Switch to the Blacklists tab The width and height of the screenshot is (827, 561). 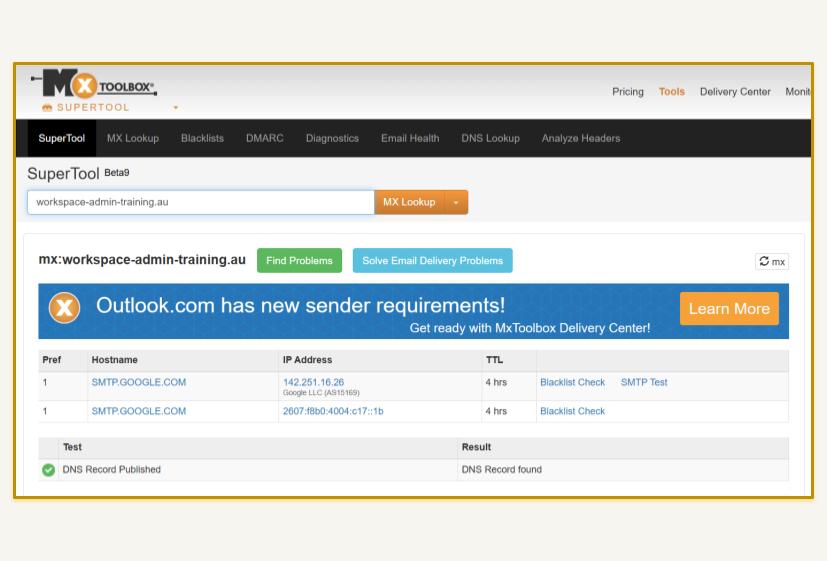202,138
